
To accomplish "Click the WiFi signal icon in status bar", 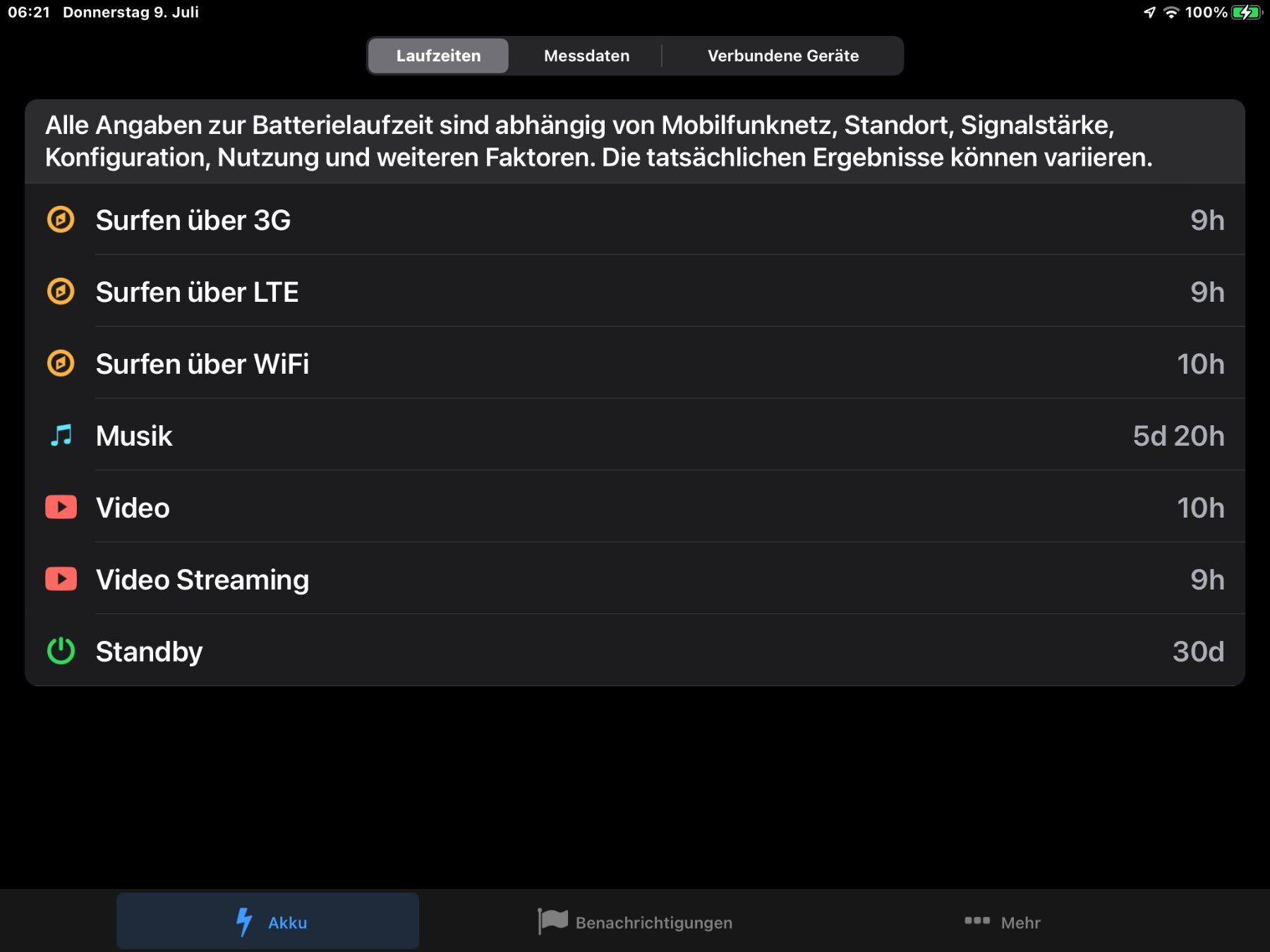I will (1171, 12).
